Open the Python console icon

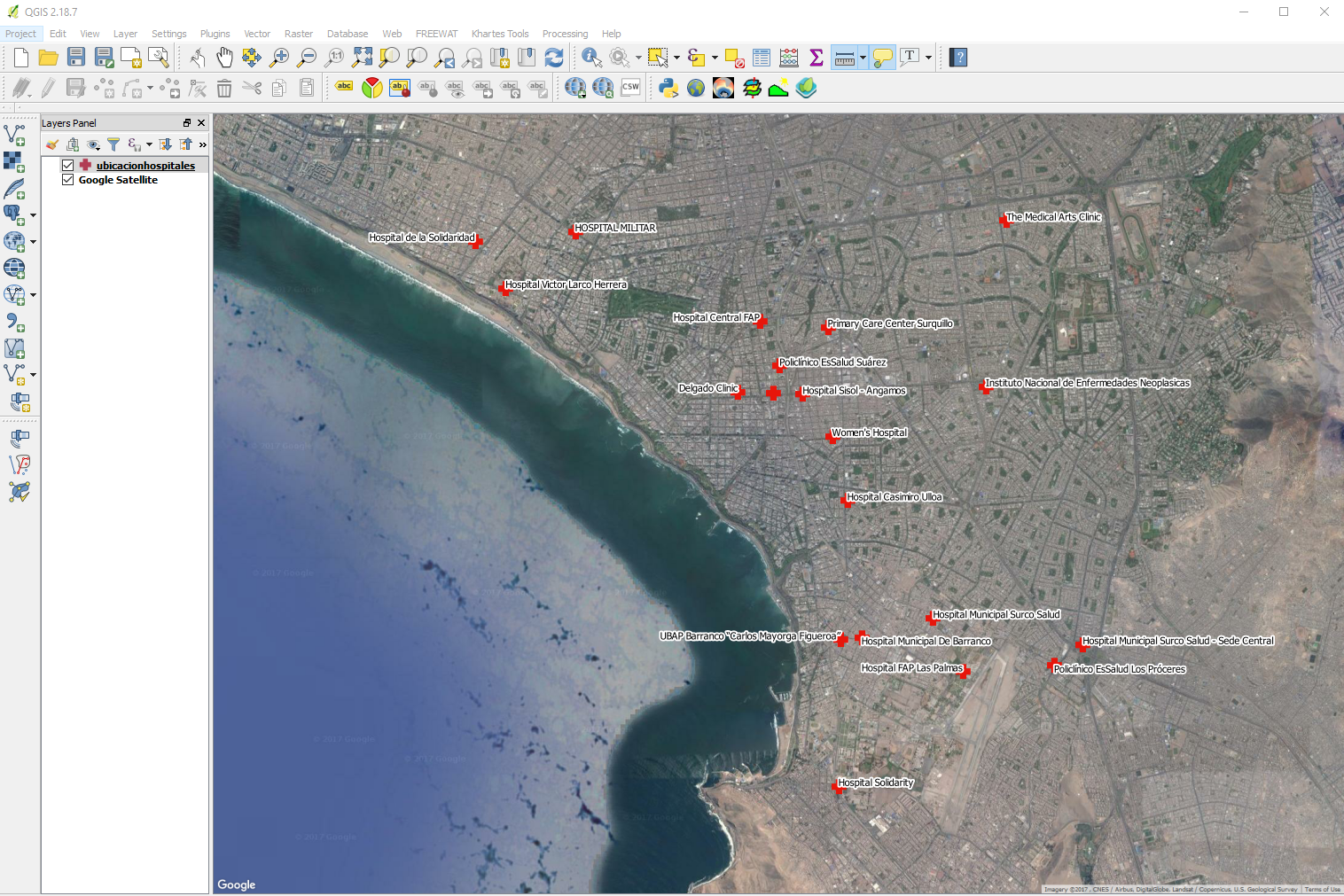(668, 88)
